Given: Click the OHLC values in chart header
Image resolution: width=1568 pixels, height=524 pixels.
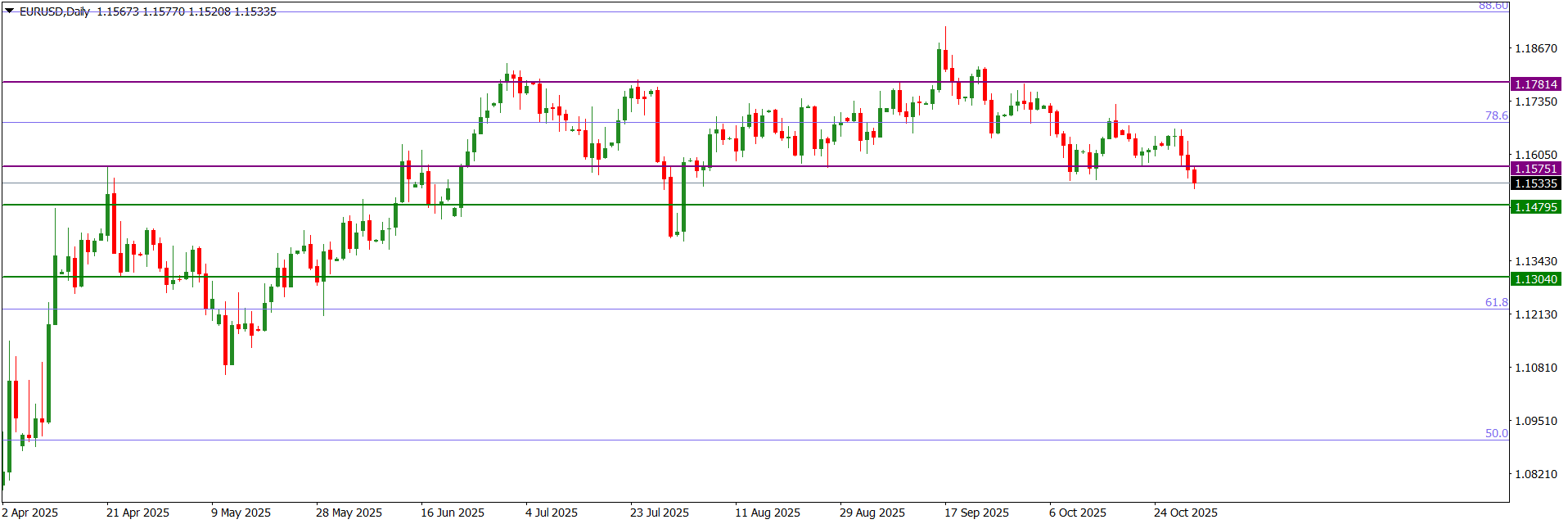Looking at the screenshot, I should coord(187,11).
